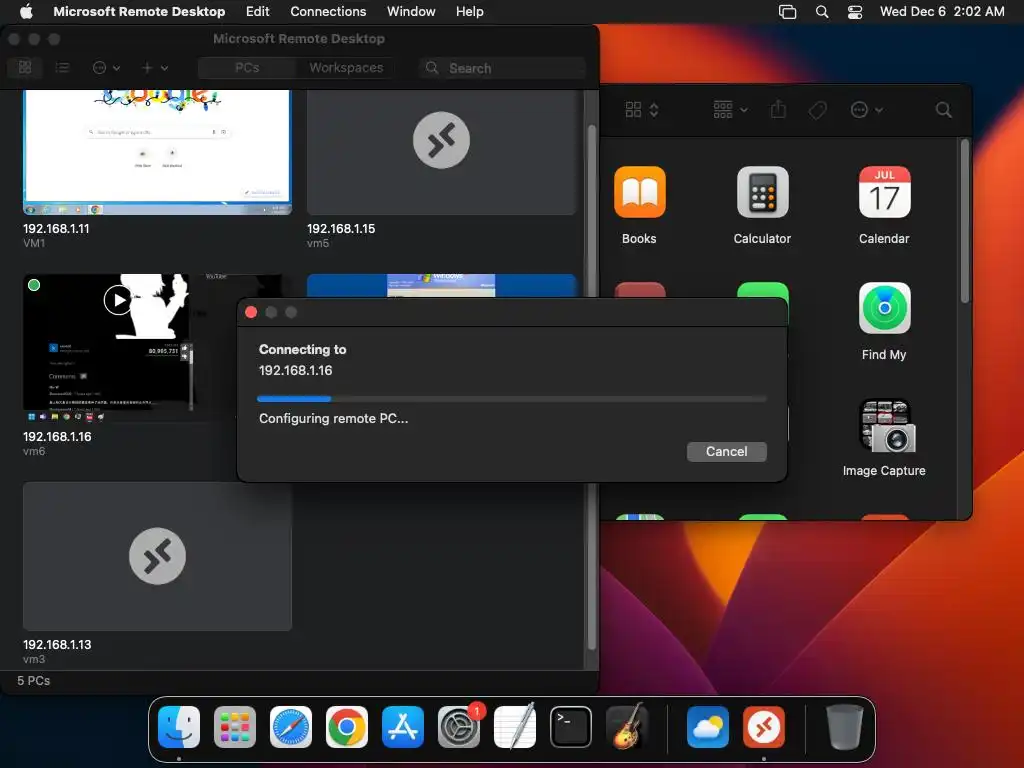
Task: Open Google Chrome from the Dock
Action: 347,727
